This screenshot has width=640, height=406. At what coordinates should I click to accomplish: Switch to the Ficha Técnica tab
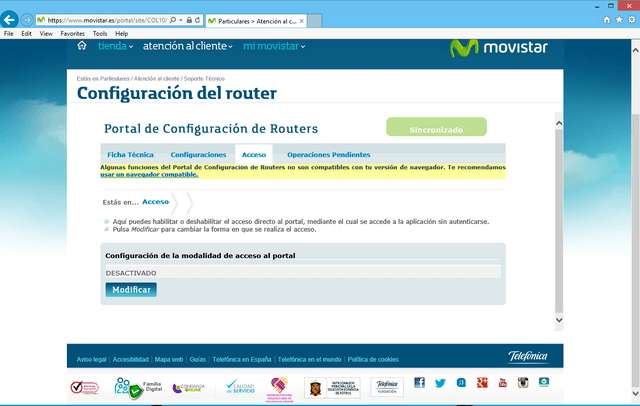click(130, 155)
